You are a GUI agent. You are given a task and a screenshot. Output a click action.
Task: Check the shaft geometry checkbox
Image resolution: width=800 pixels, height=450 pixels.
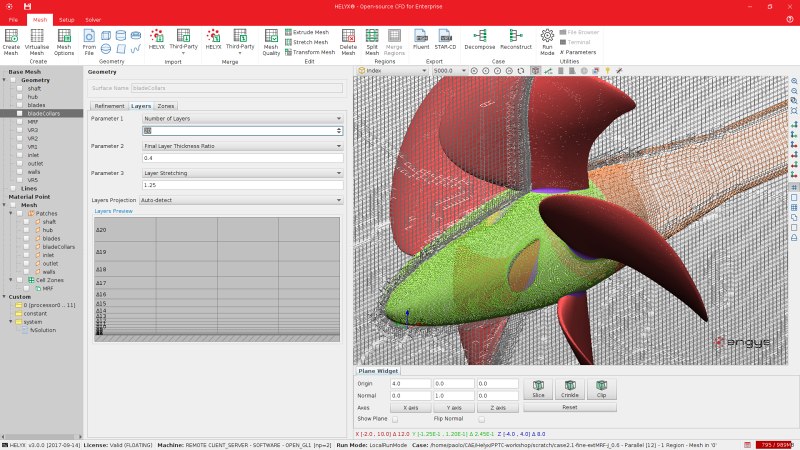[20, 88]
